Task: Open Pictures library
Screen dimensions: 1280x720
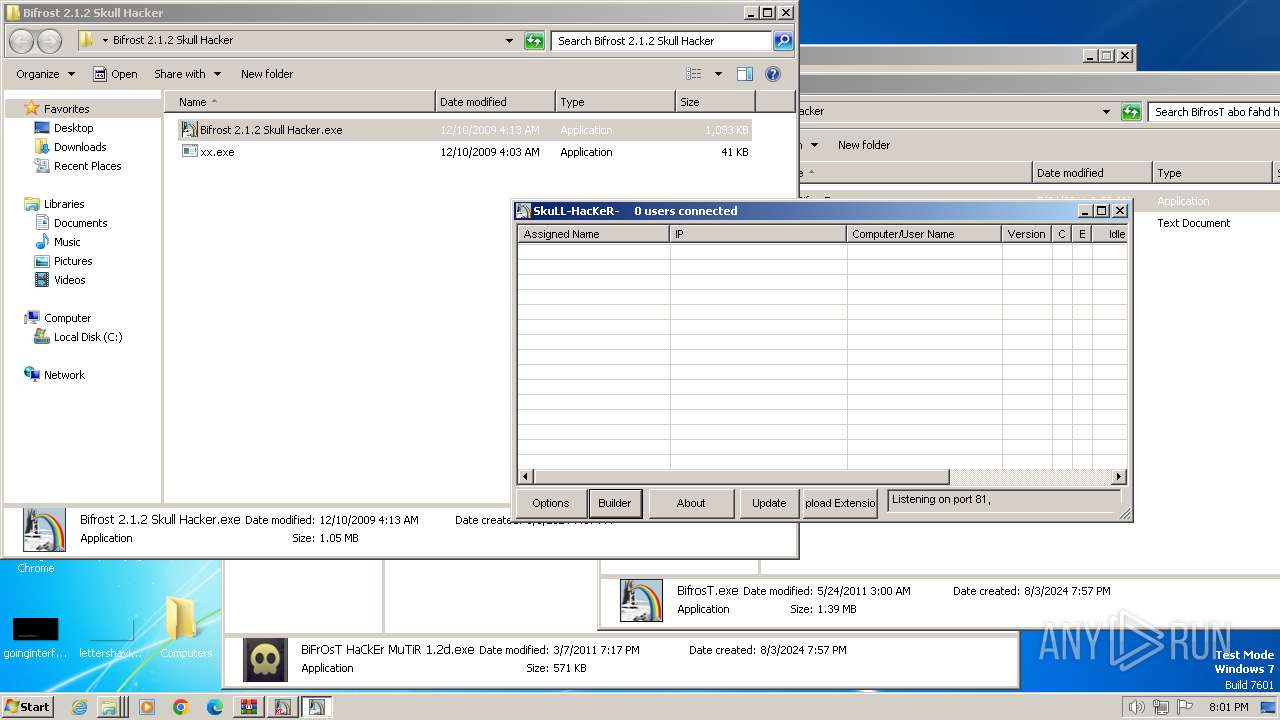Action: pyautogui.click(x=73, y=261)
